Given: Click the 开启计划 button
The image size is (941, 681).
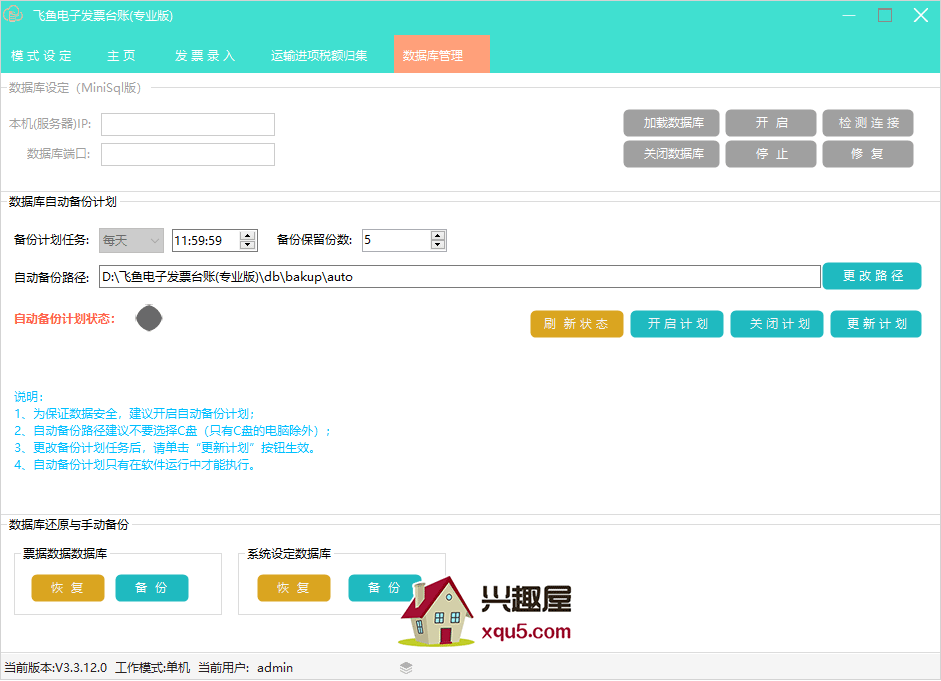Looking at the screenshot, I should tap(677, 324).
